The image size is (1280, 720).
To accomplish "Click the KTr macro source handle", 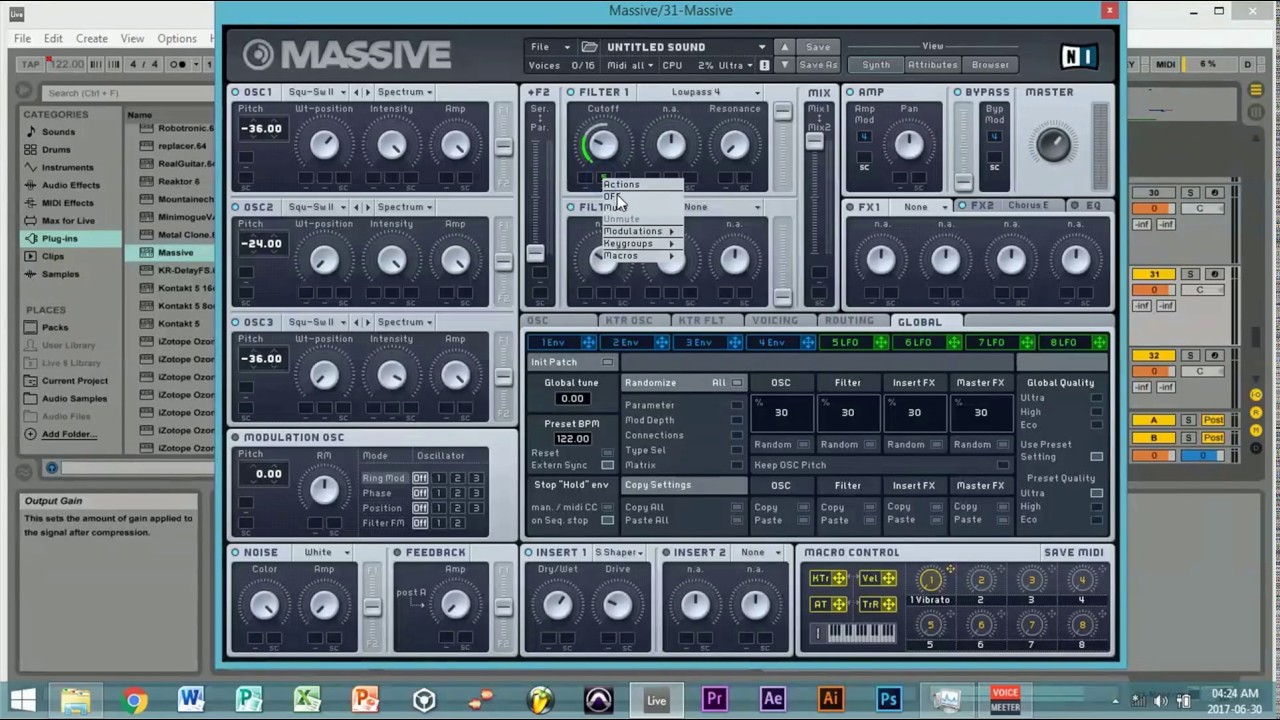I will (x=838, y=579).
